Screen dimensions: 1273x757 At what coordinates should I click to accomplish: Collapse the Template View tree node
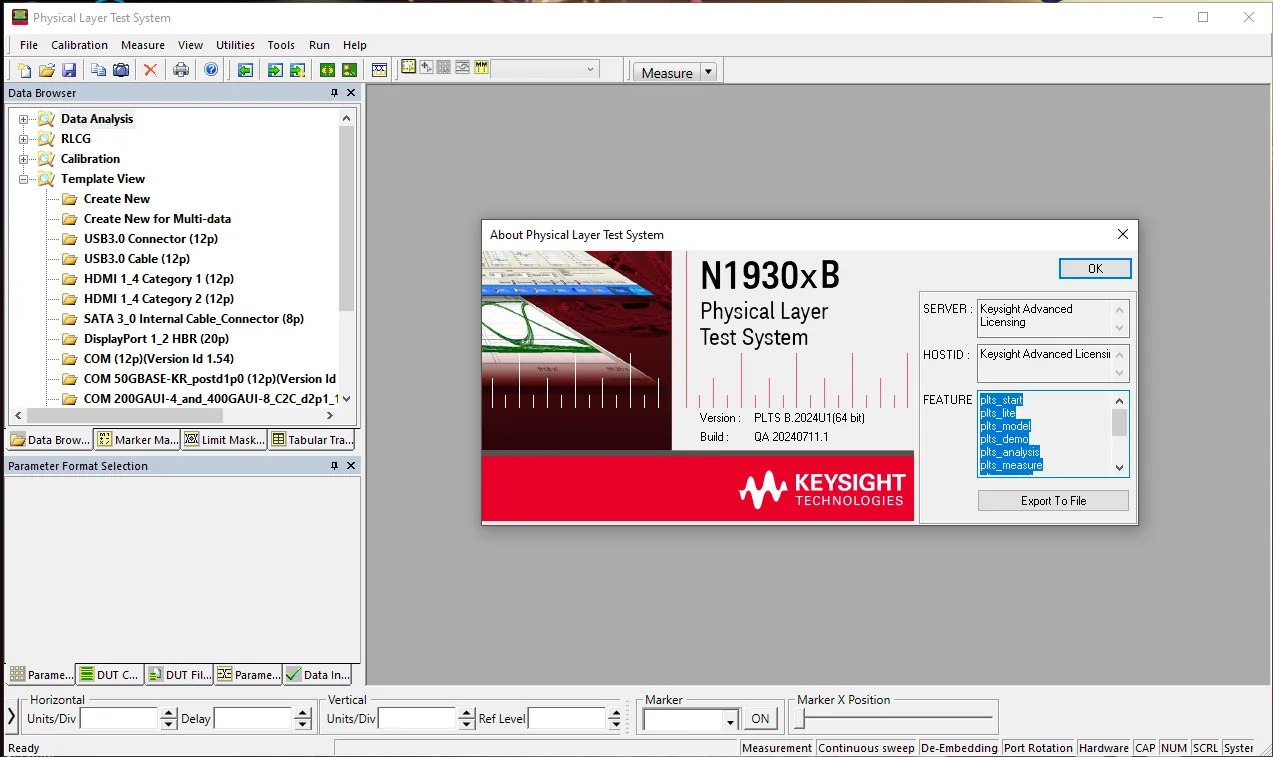click(x=23, y=179)
